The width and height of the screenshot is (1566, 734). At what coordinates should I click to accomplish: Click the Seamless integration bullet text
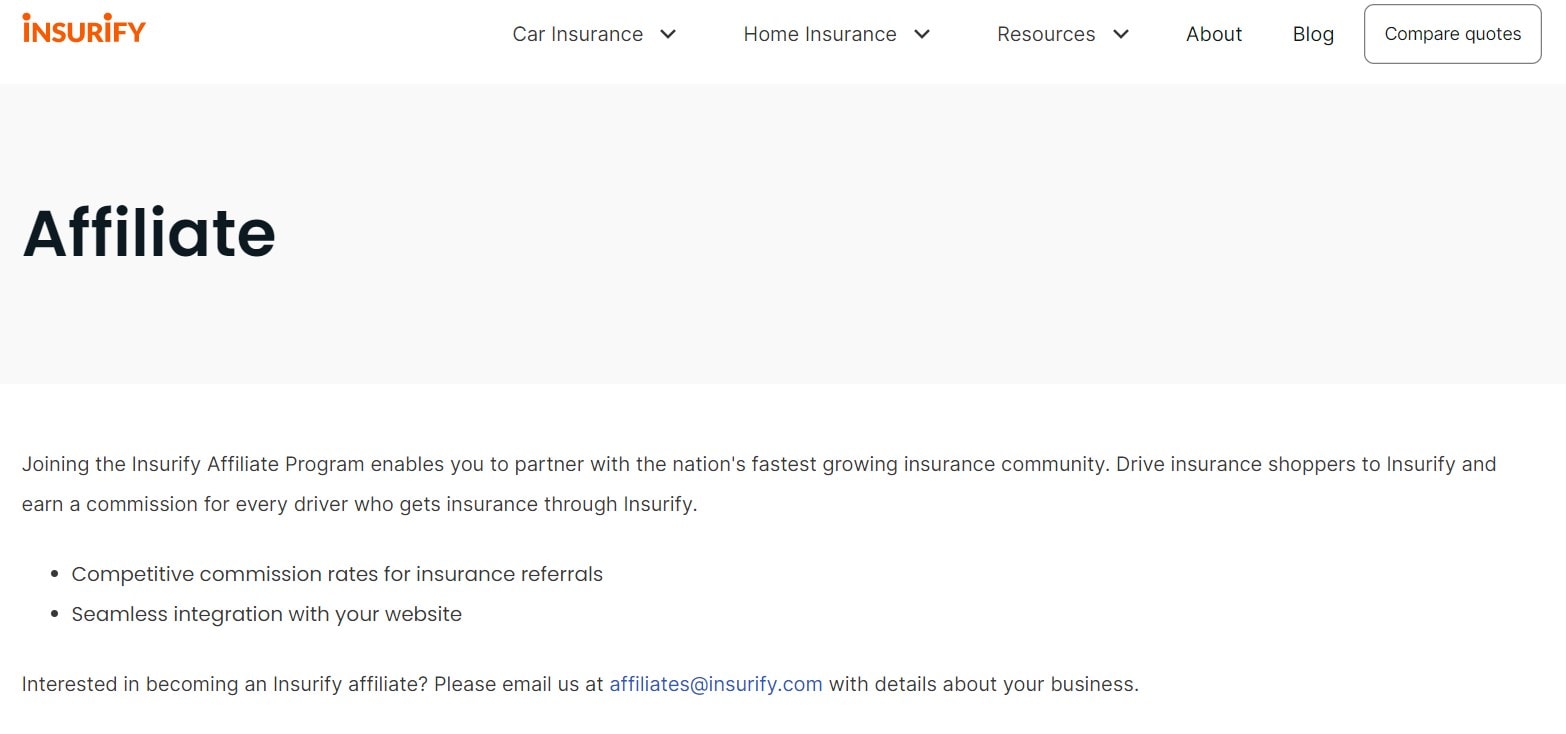pyautogui.click(x=266, y=615)
